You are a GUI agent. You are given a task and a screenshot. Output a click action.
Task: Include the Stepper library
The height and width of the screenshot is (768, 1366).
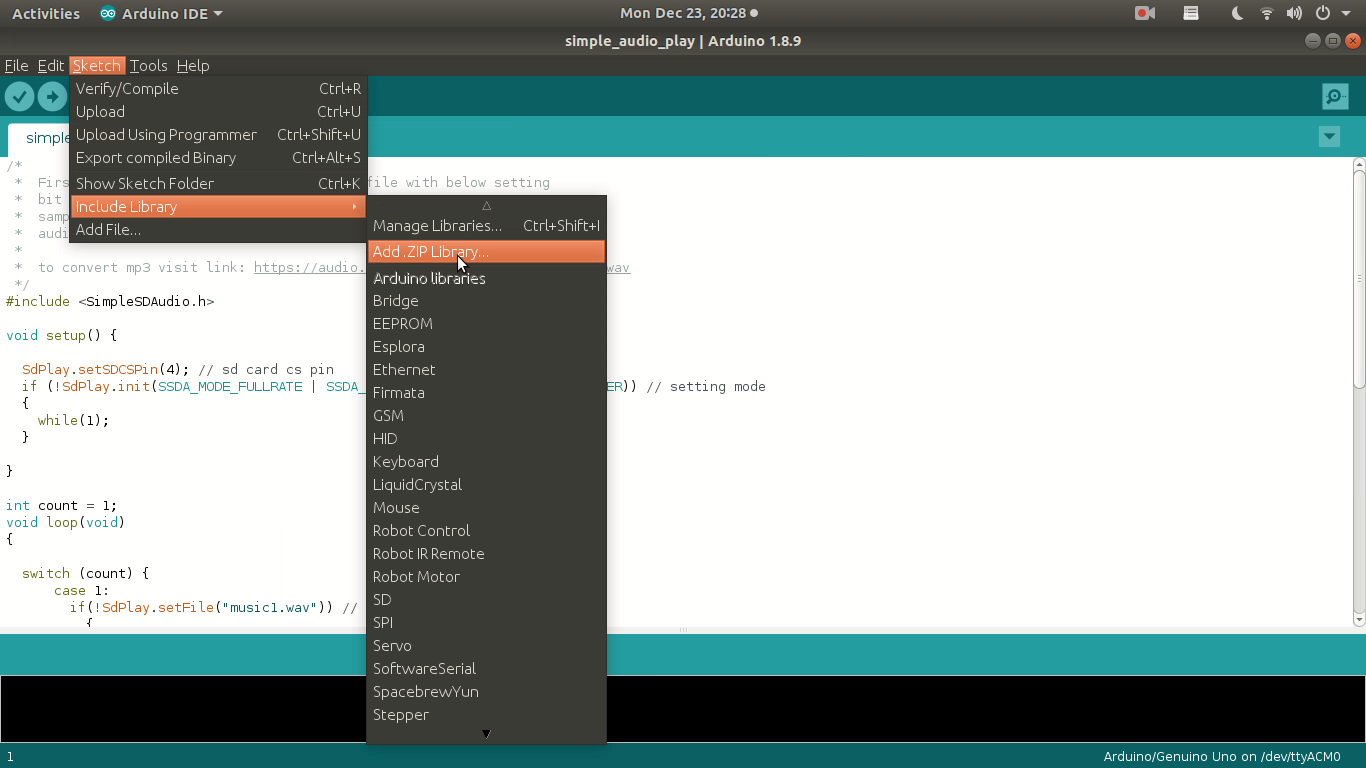[x=486, y=715]
